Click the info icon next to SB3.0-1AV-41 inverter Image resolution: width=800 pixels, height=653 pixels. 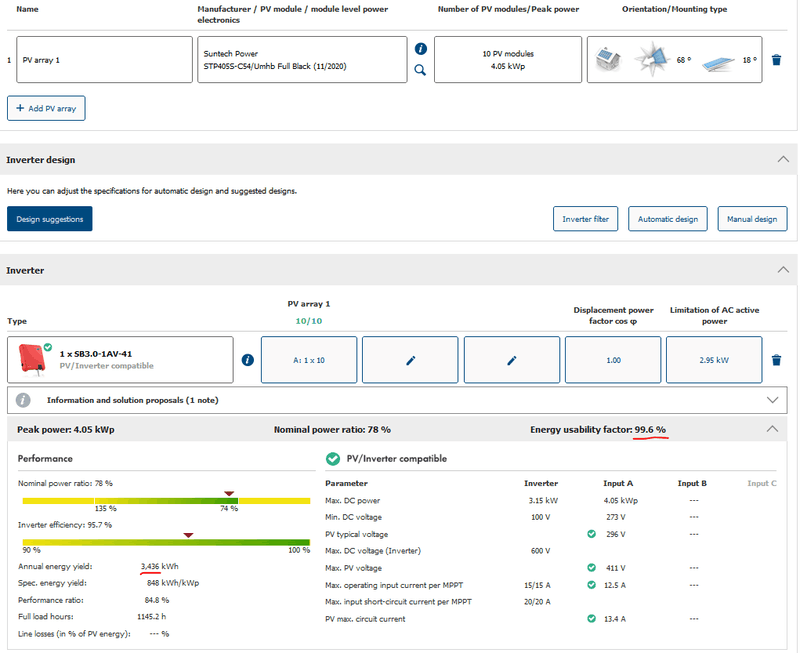point(248,360)
